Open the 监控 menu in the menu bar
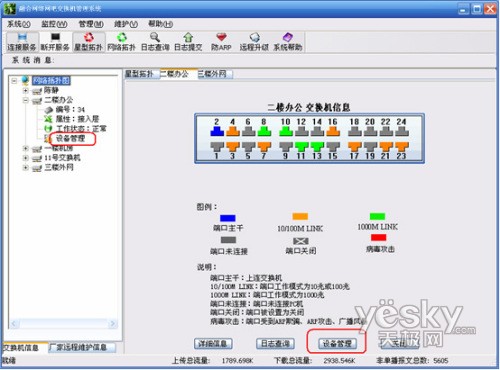Viewport: 500px width, 370px height. click(54, 24)
